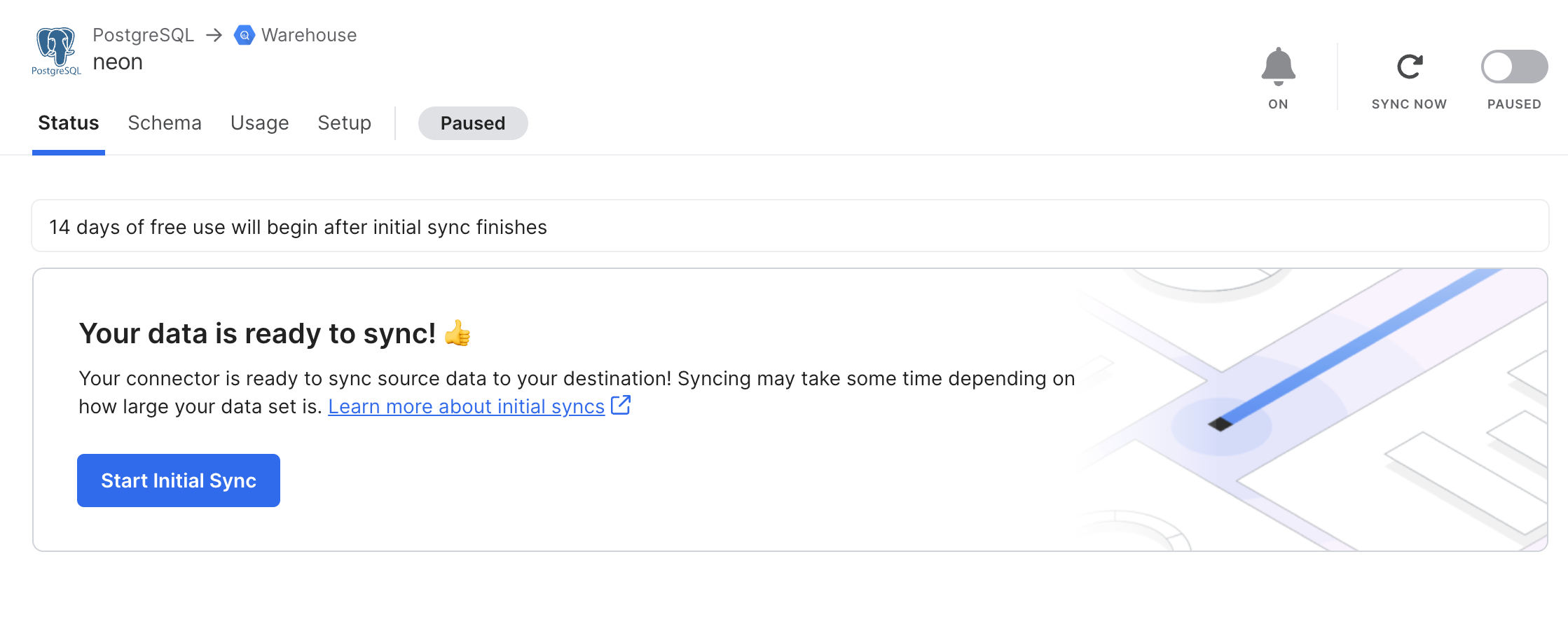Click the Sync Now circular arrow icon
The width and height of the screenshot is (1568, 636).
tap(1410, 66)
